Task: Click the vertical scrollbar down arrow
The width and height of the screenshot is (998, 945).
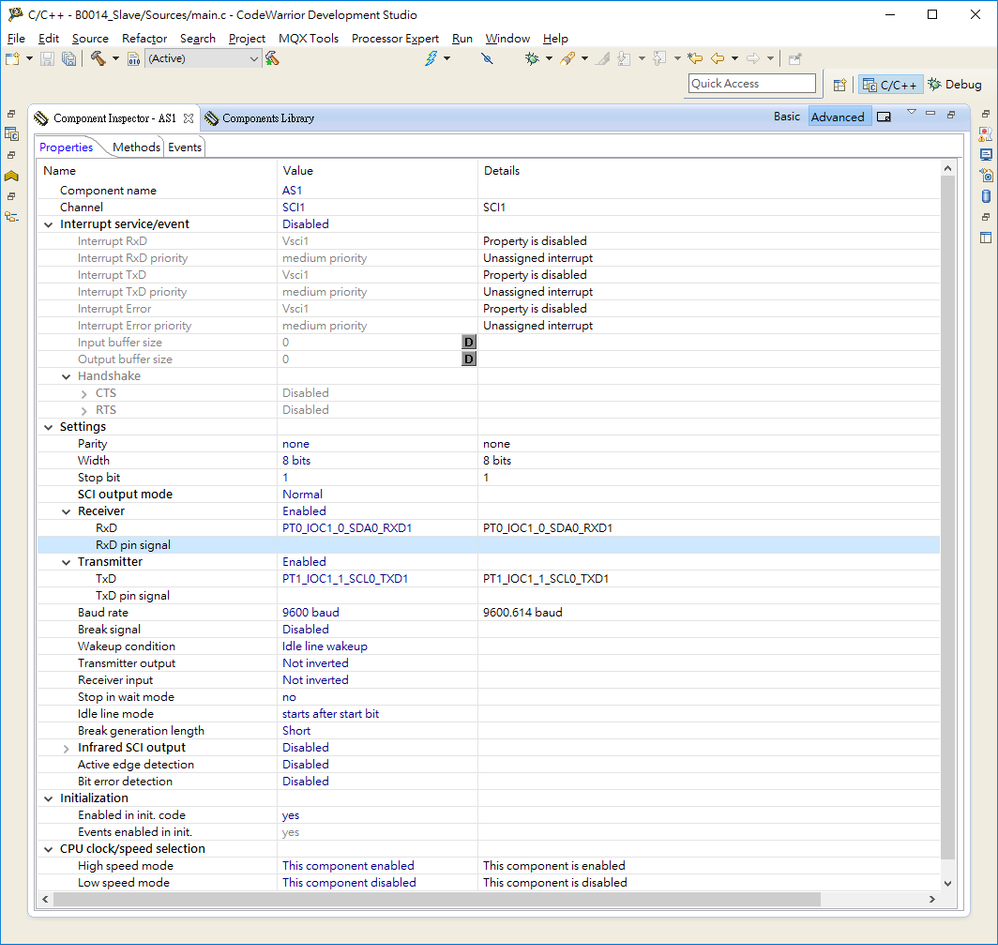Action: tap(948, 883)
